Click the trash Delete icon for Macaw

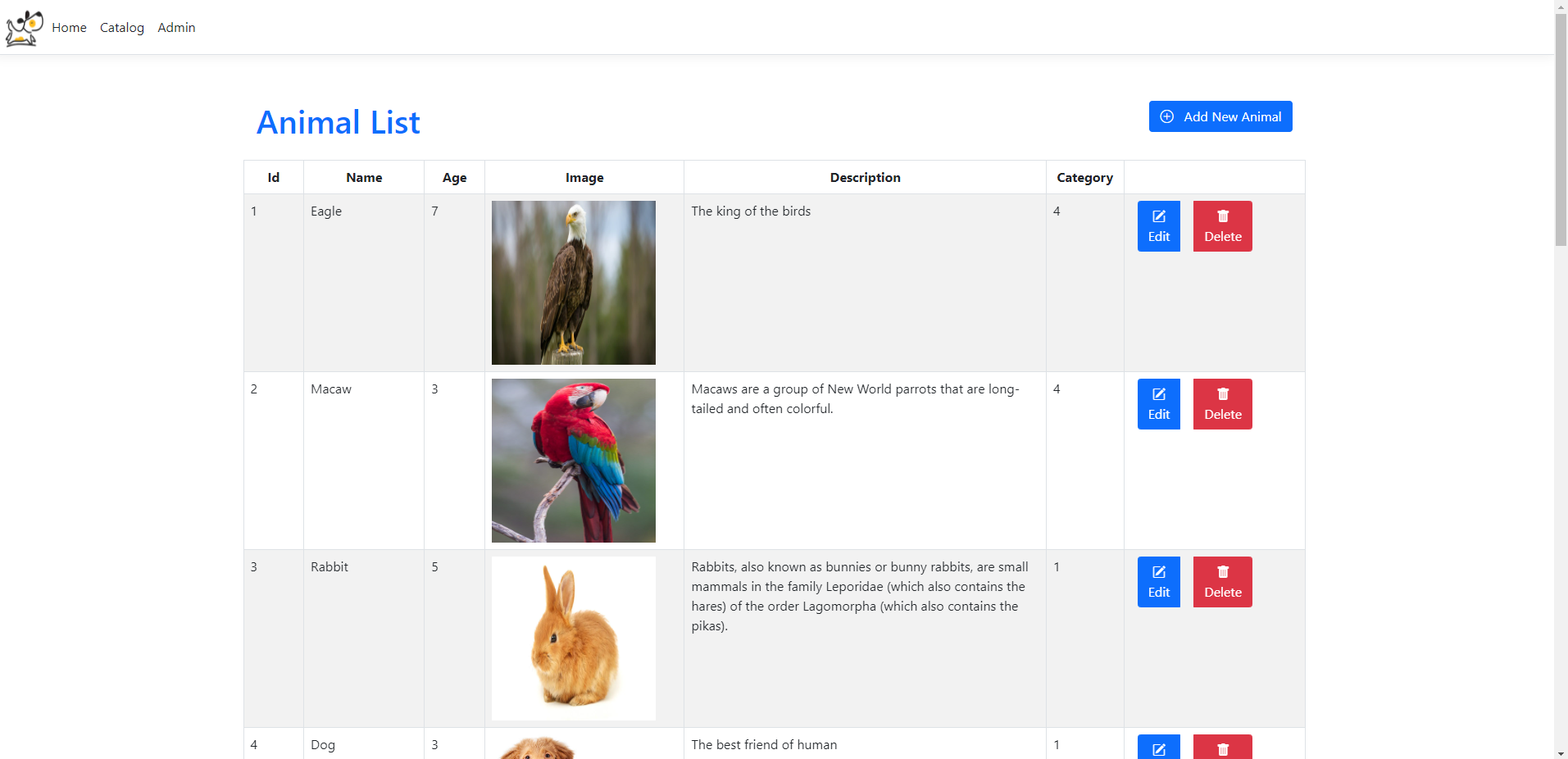coord(1223,394)
